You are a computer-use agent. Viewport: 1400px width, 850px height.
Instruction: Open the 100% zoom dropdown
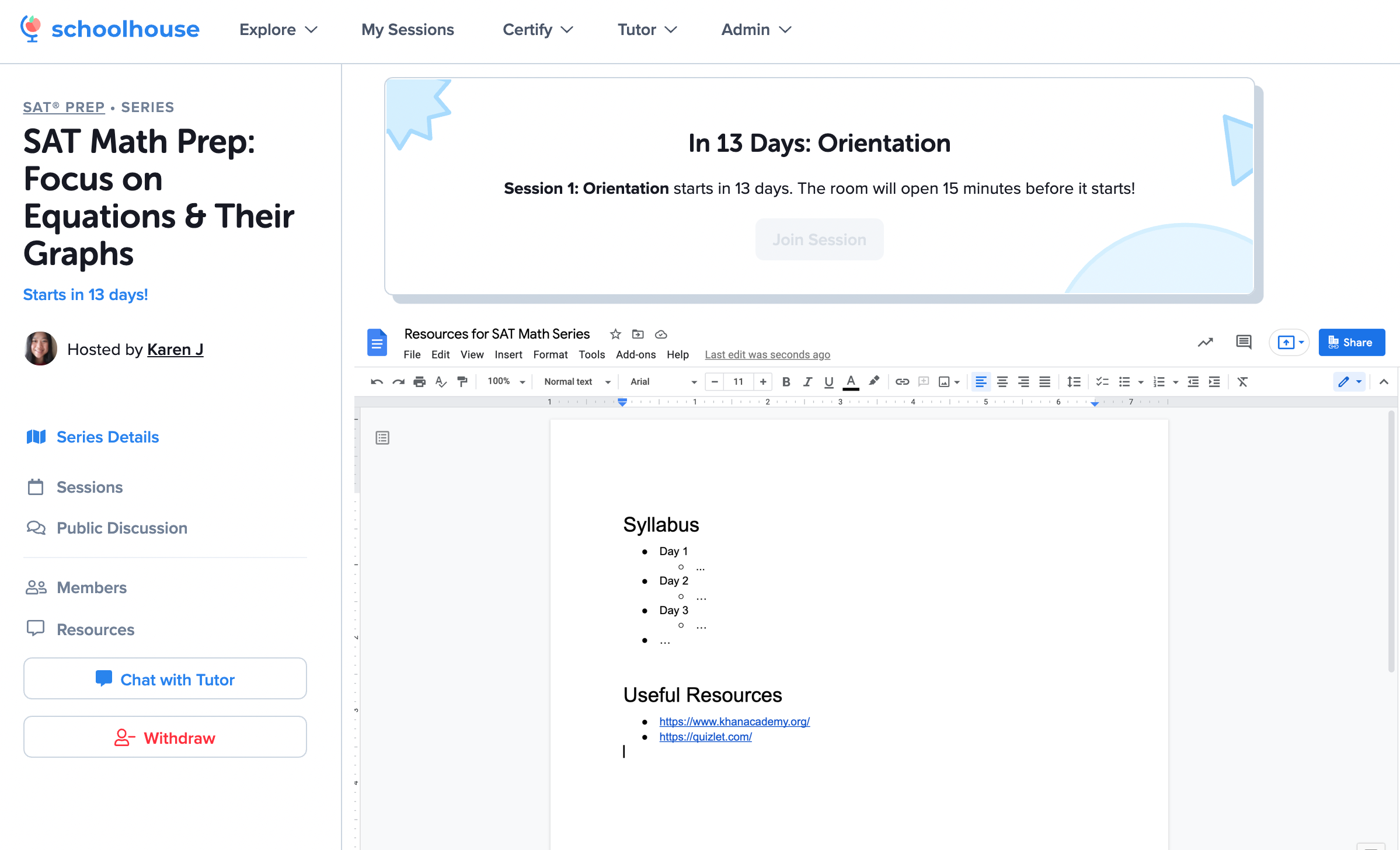coord(506,382)
